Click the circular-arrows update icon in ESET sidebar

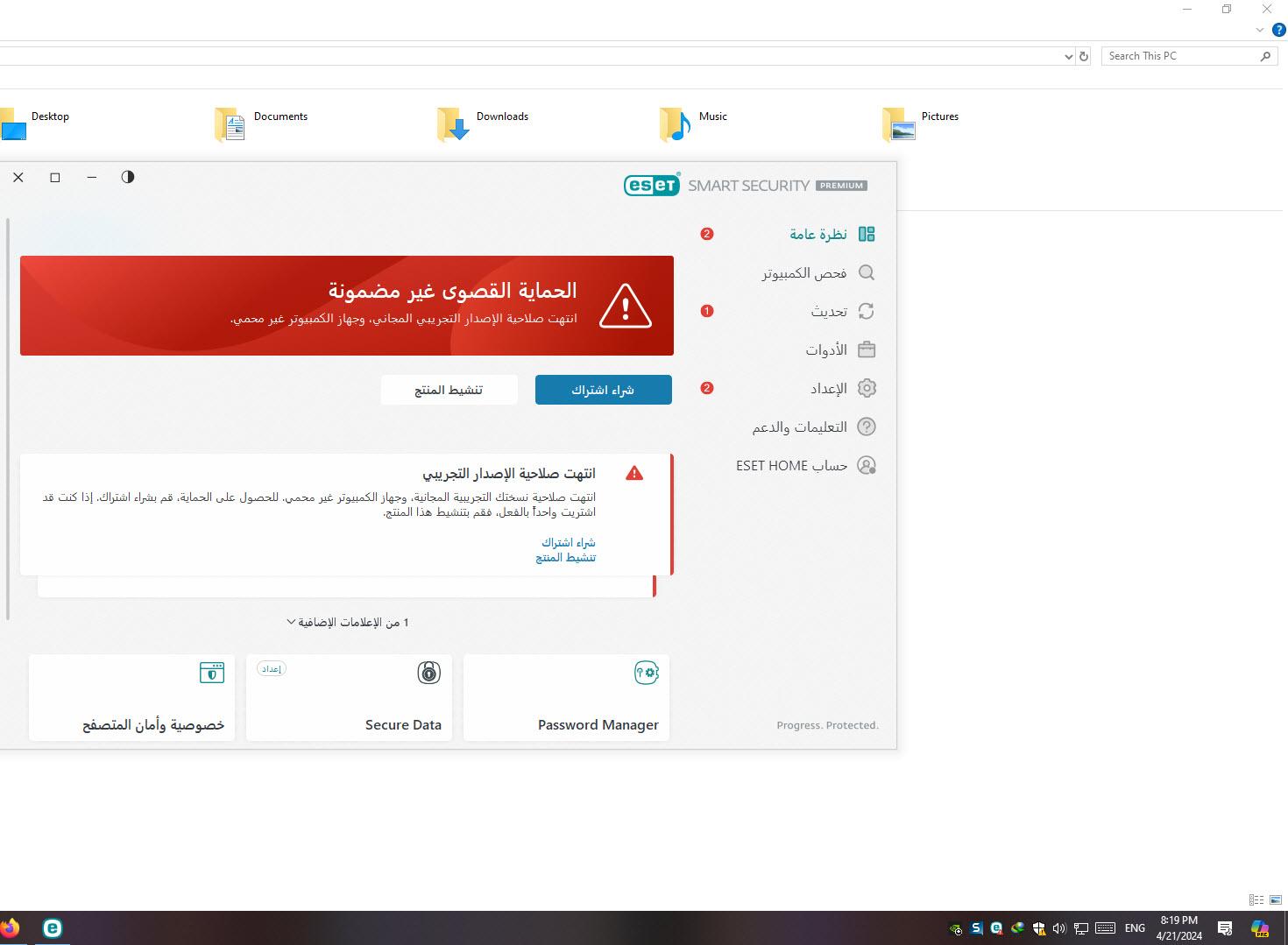click(867, 311)
